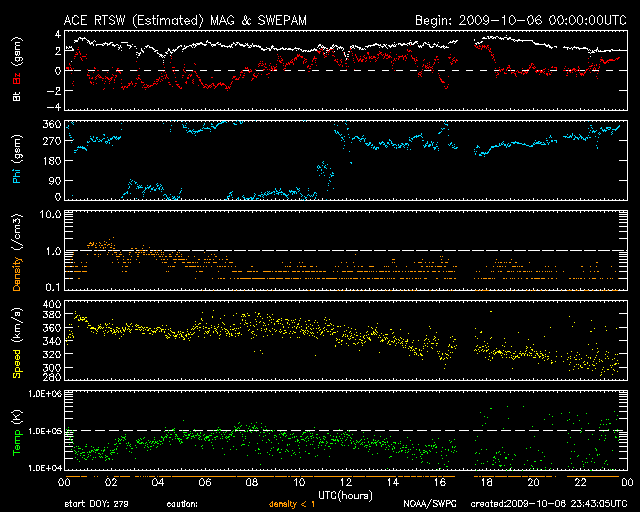Click the orange 'density < 1' caution label
The width and height of the screenshot is (640, 512).
coord(292,504)
